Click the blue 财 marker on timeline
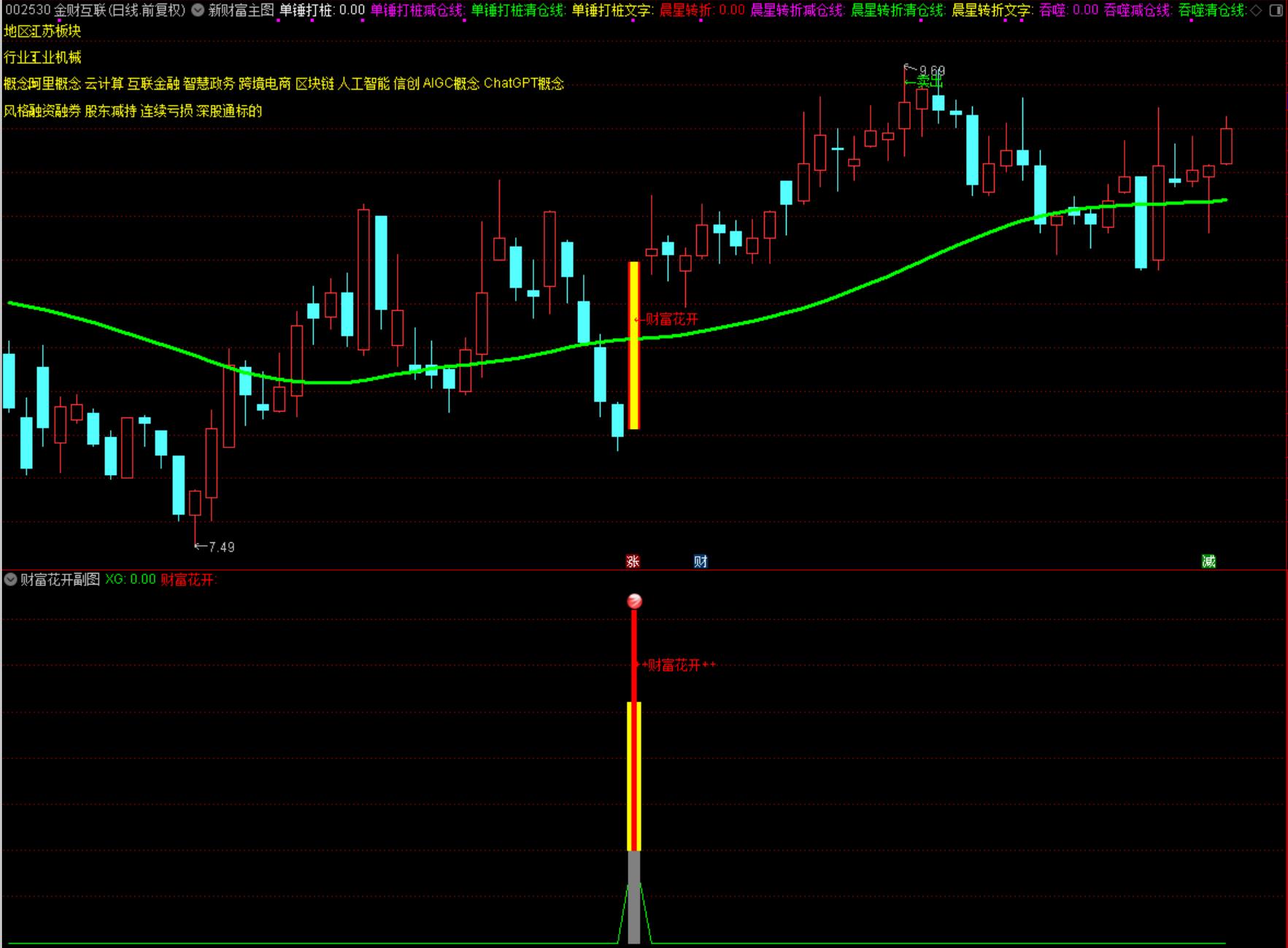 pyautogui.click(x=700, y=561)
